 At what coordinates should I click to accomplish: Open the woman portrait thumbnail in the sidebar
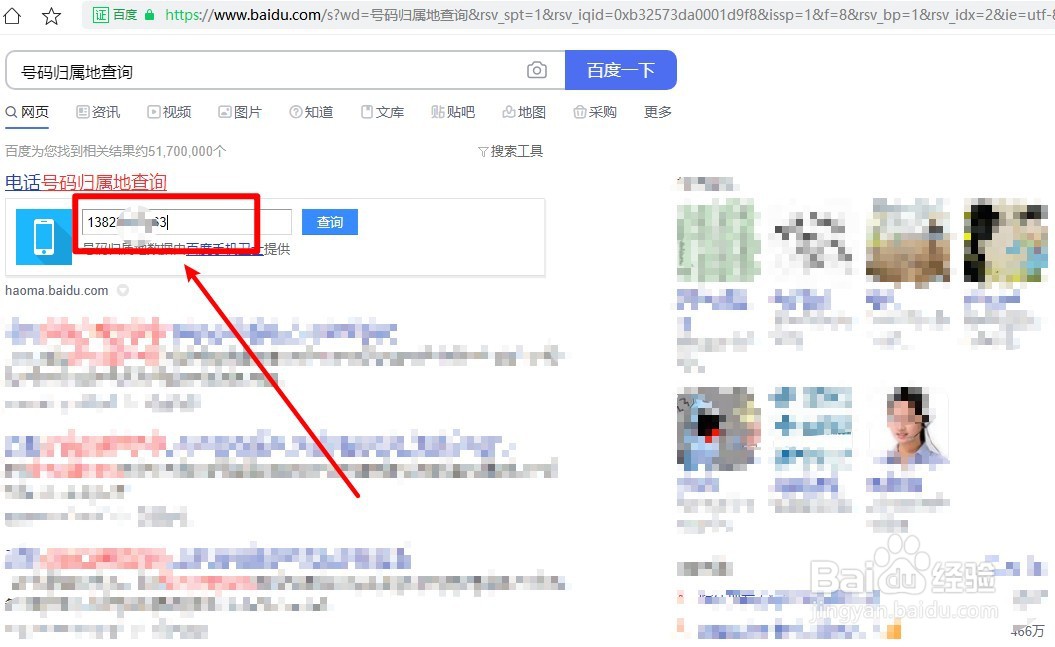pos(908,428)
